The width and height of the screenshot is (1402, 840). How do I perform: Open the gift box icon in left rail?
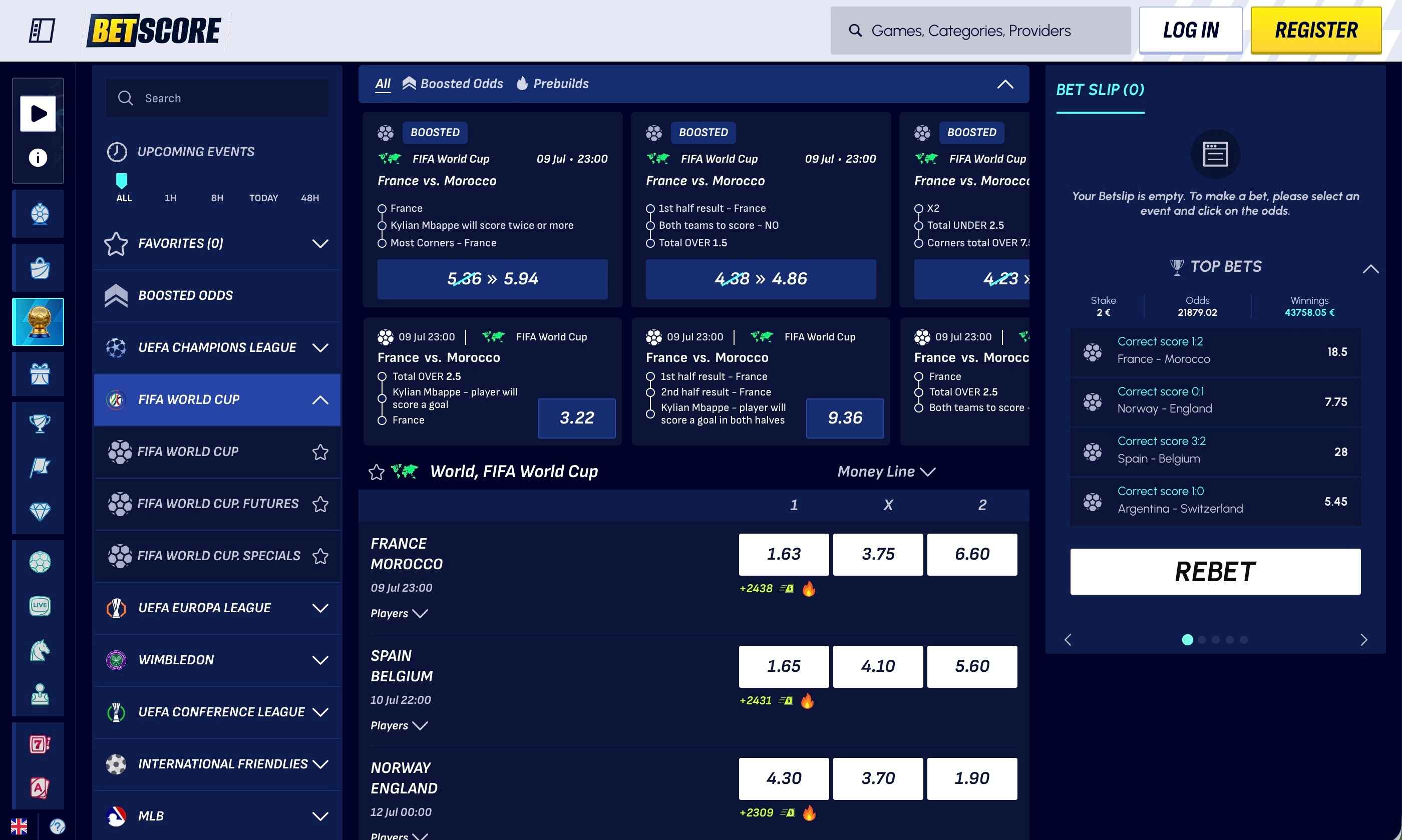coord(40,373)
